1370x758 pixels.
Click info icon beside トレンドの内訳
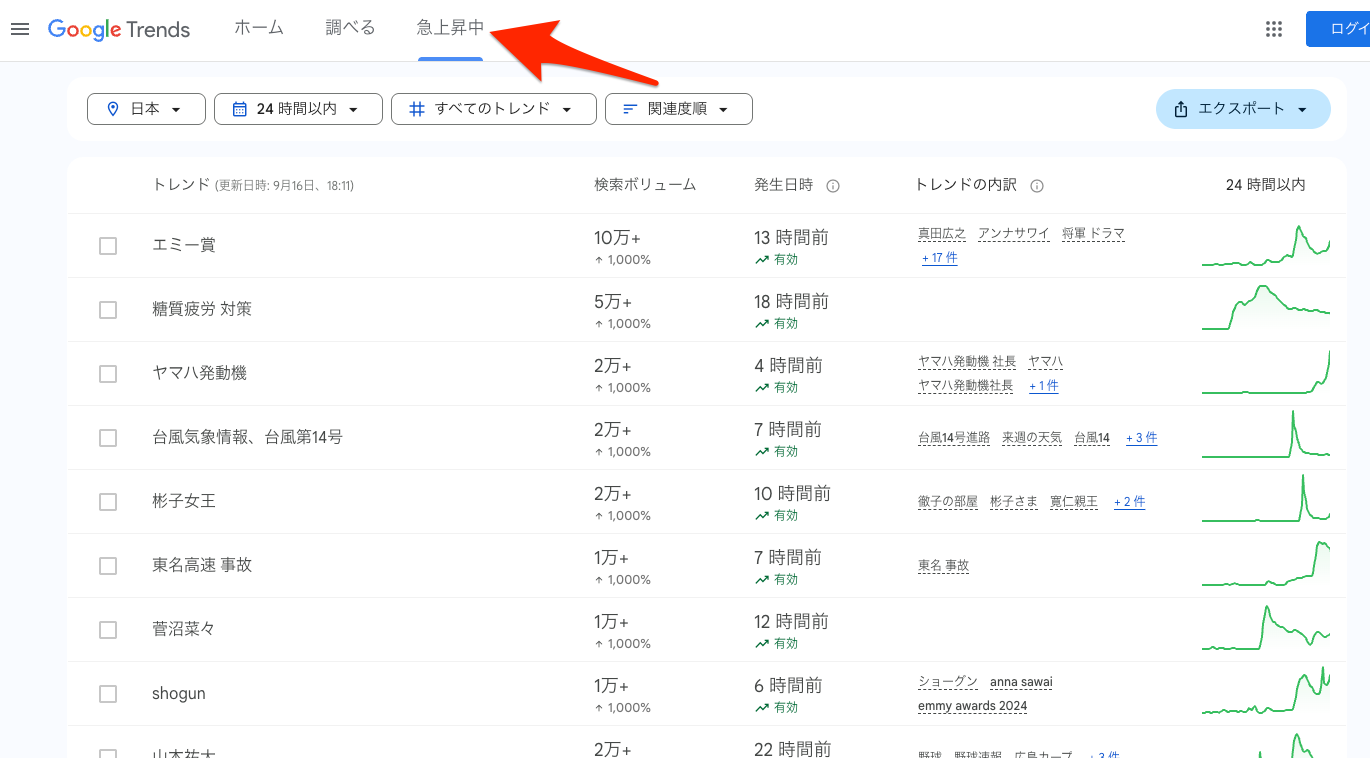pos(1037,186)
